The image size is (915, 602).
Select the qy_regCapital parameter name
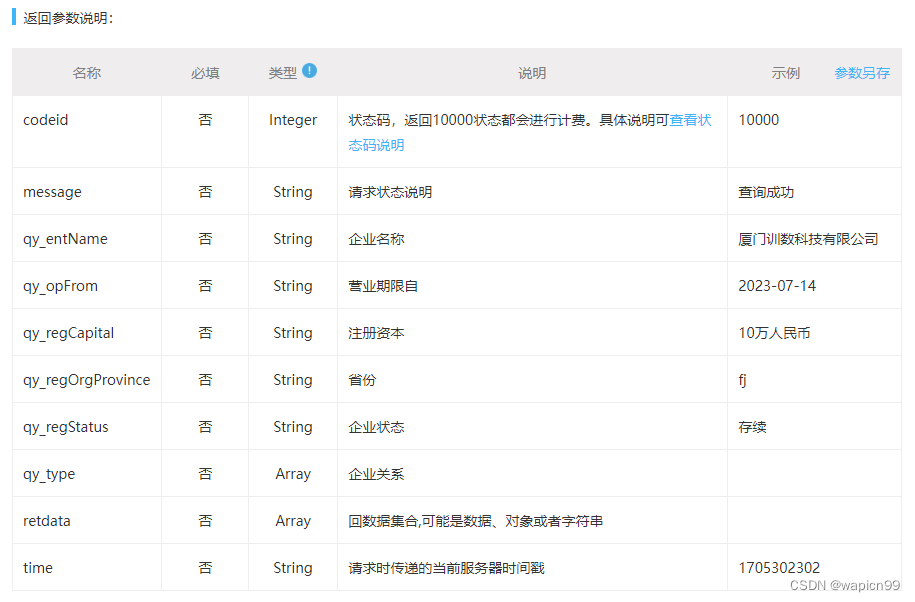(68, 333)
